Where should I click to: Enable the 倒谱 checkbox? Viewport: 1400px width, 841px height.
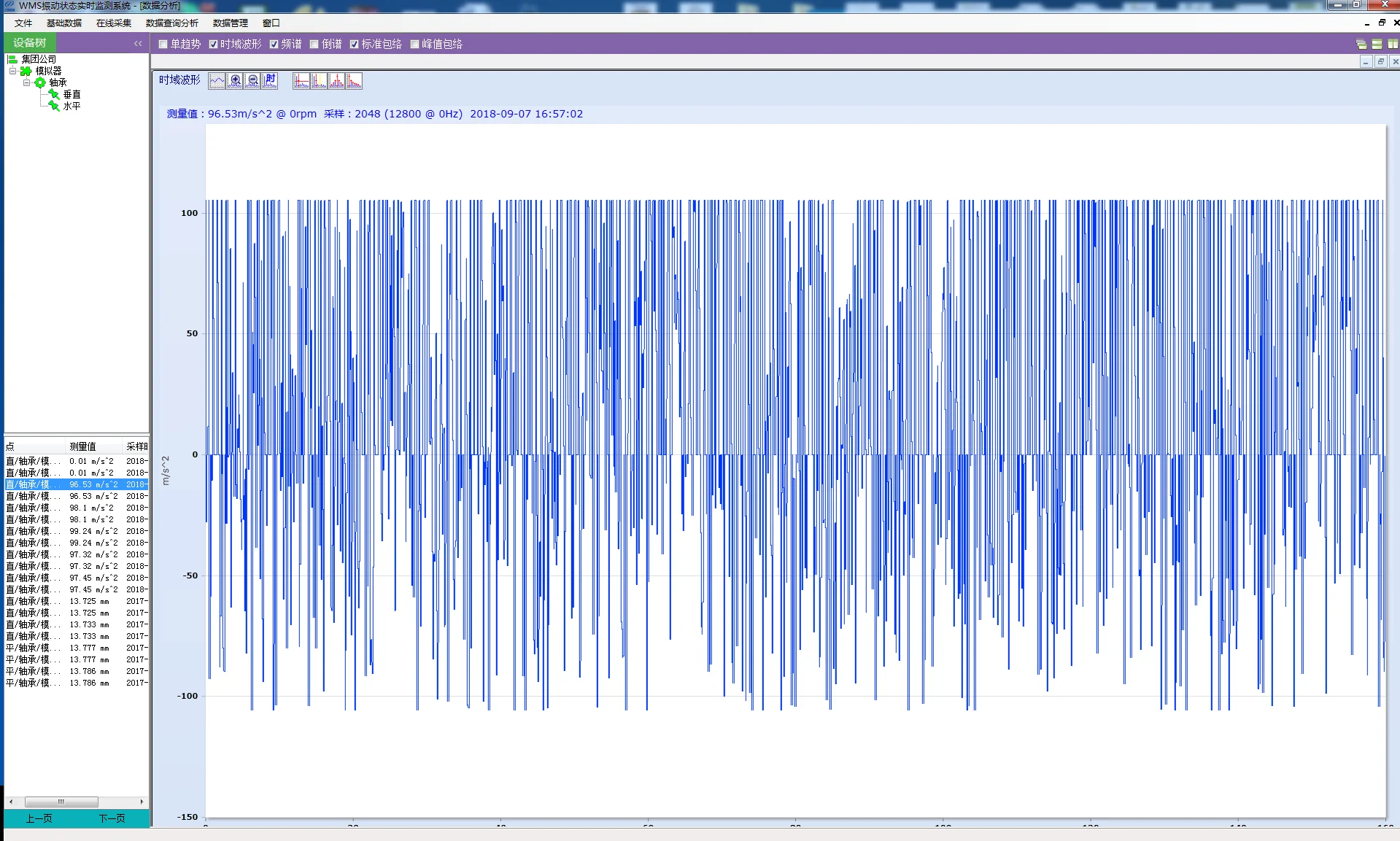tap(314, 44)
